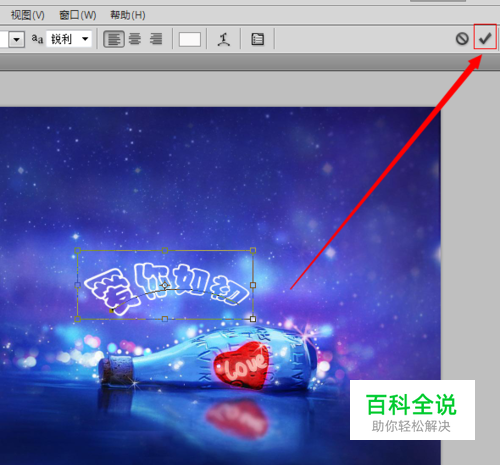Open the 视图(V) menu
500x465 pixels.
pyautogui.click(x=27, y=15)
